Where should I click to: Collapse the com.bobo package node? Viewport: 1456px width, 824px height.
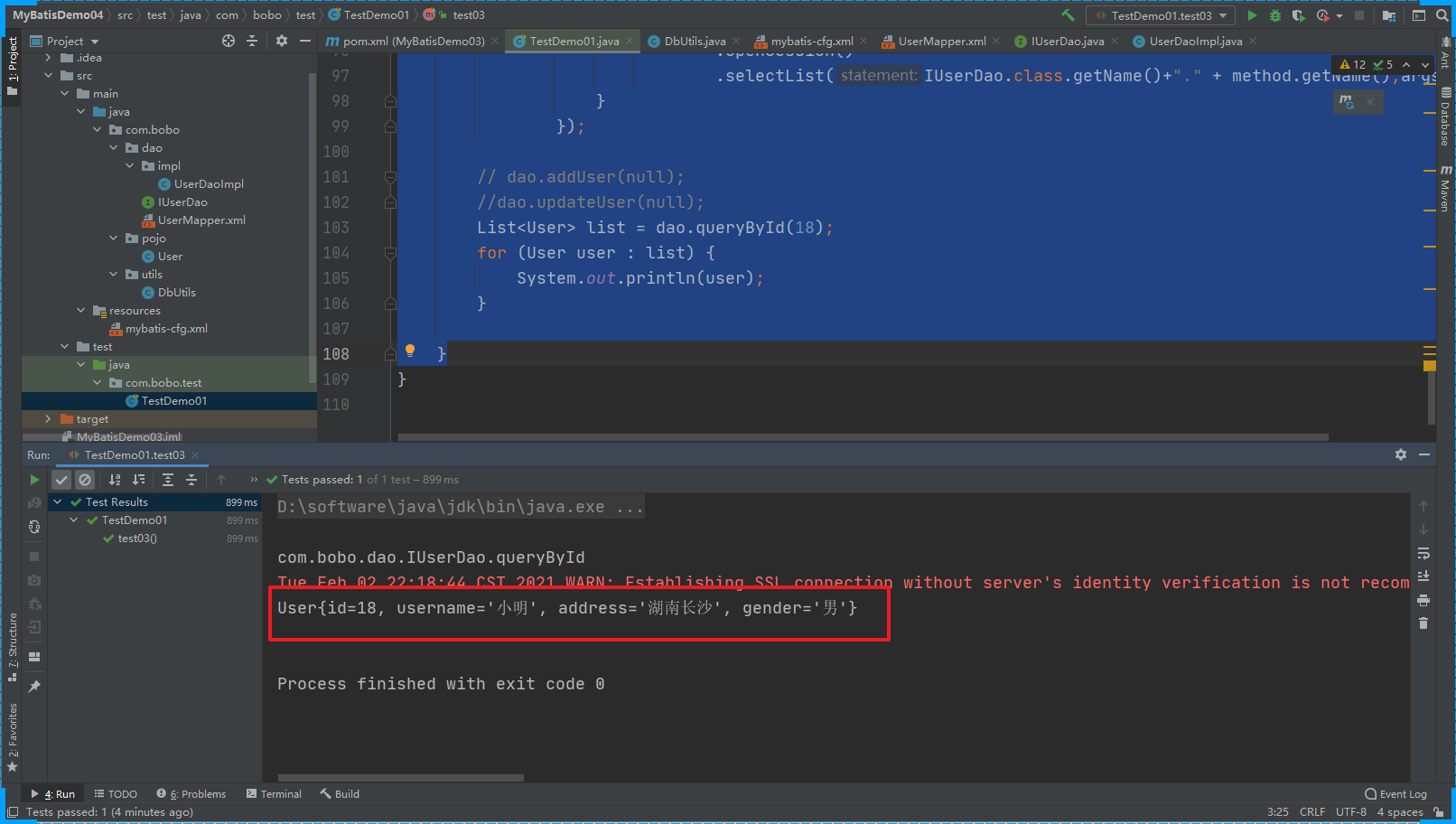pos(98,130)
